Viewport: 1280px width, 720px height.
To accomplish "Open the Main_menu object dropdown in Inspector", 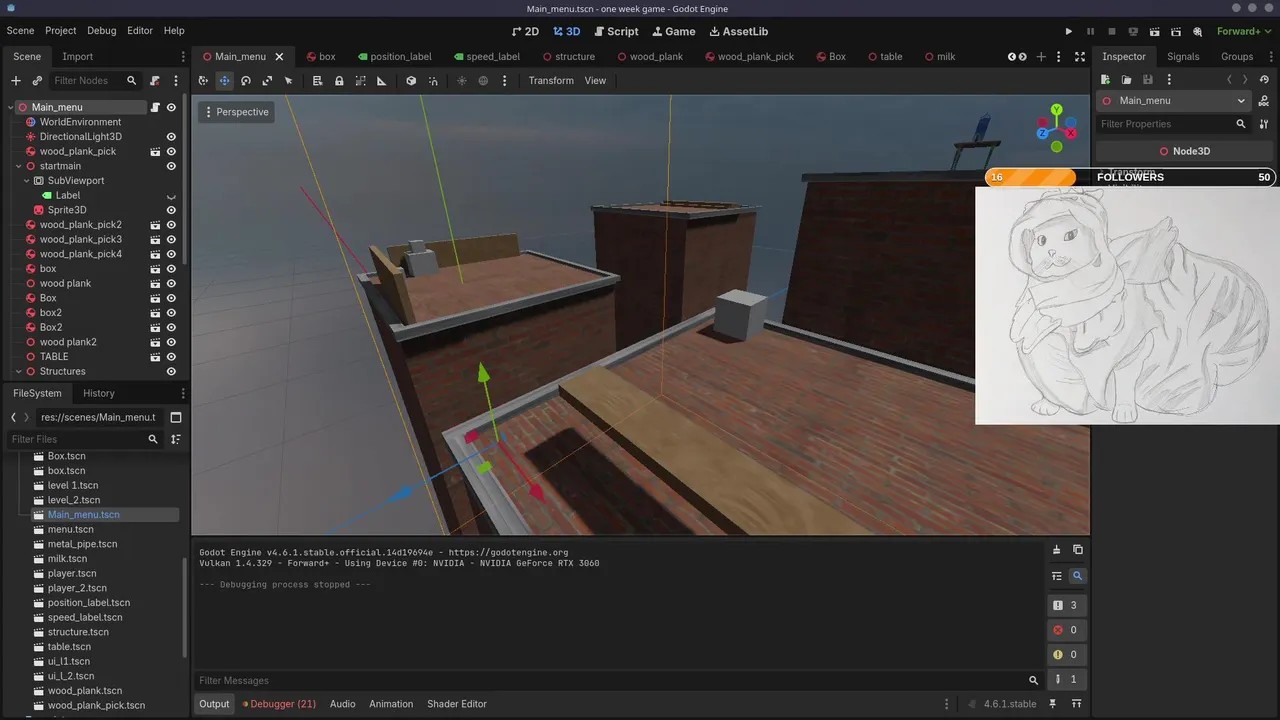I will click(1174, 101).
